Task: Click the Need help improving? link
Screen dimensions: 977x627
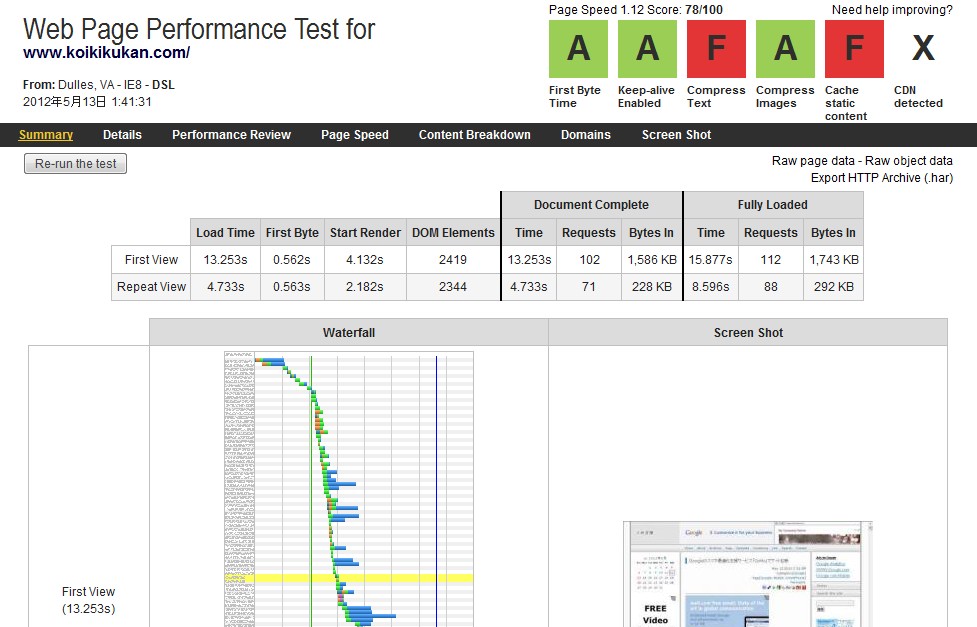Action: click(x=892, y=9)
